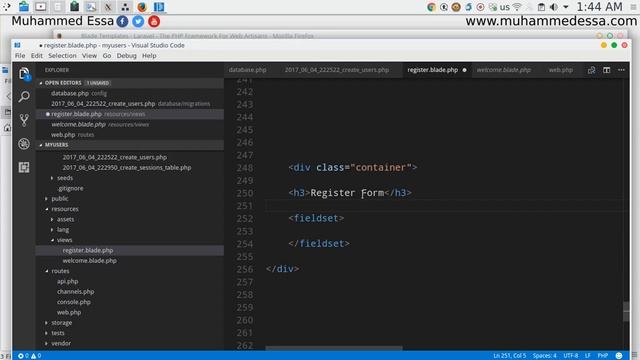Open 2017_06_04_222950_create_sessions_table.php in file tree
This screenshot has height=360, width=640.
pyautogui.click(x=130, y=168)
